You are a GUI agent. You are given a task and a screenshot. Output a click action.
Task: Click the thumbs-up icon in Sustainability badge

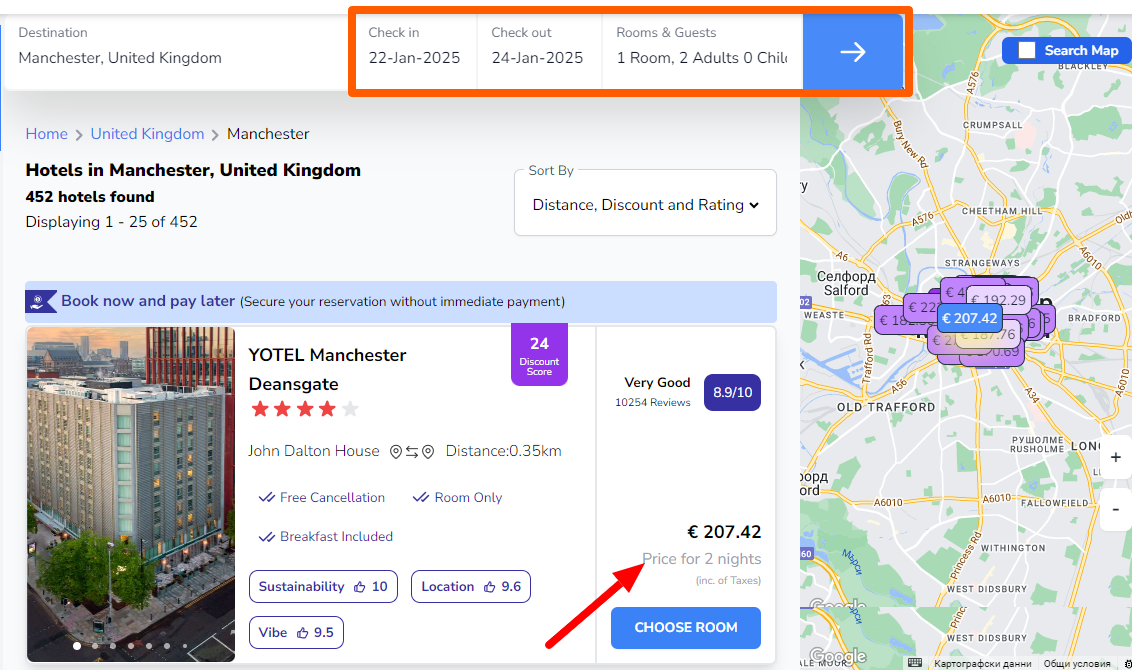coord(360,587)
